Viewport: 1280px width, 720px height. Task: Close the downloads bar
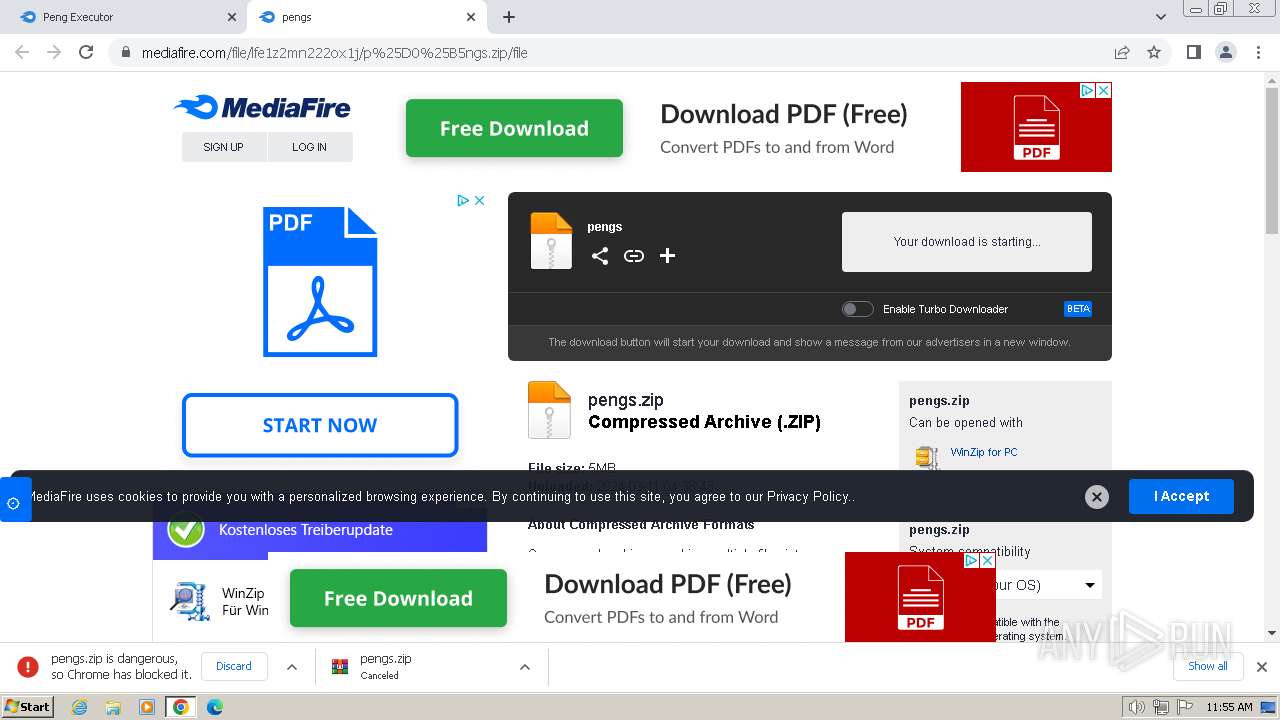click(1262, 667)
